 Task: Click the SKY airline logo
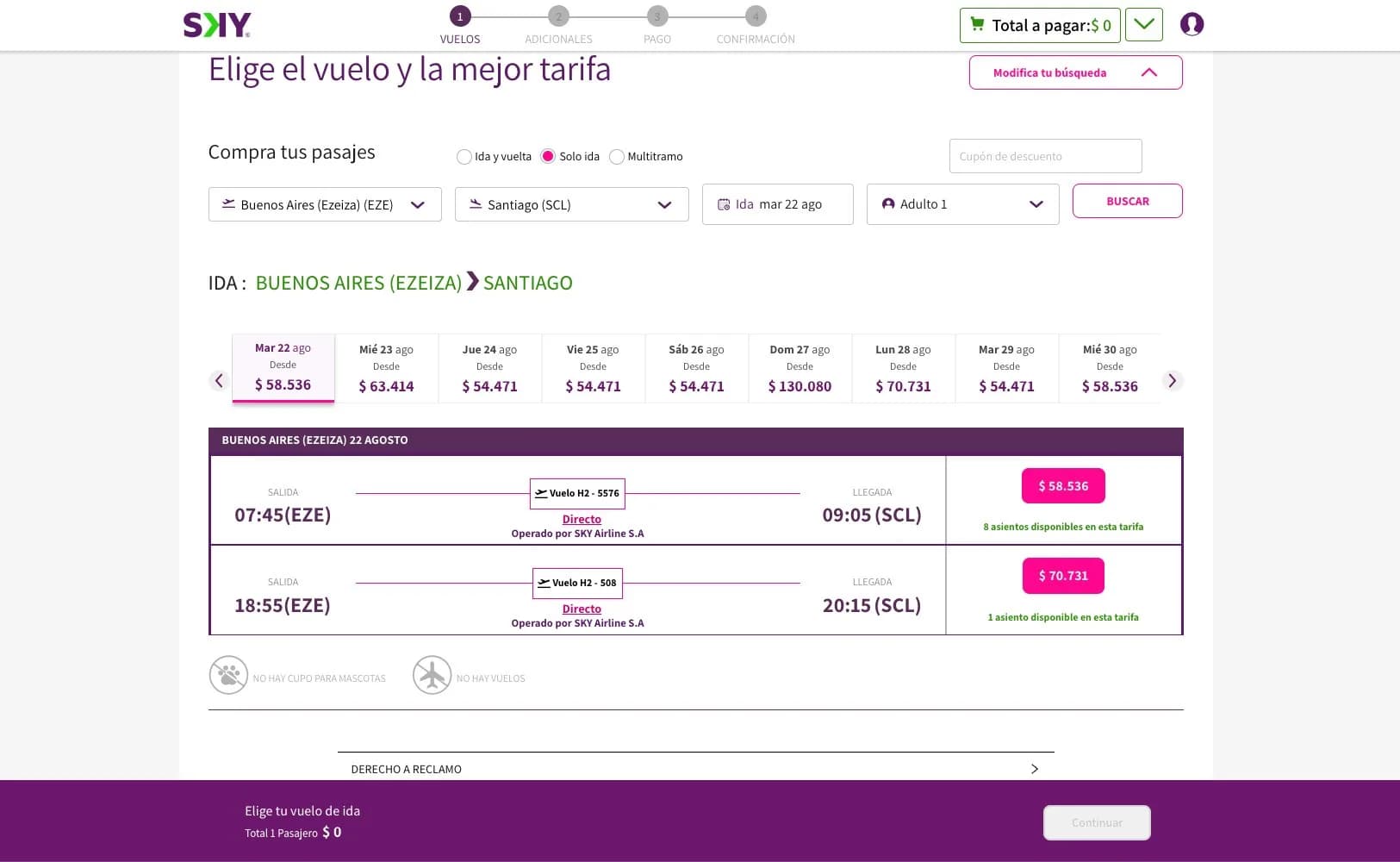[x=217, y=25]
